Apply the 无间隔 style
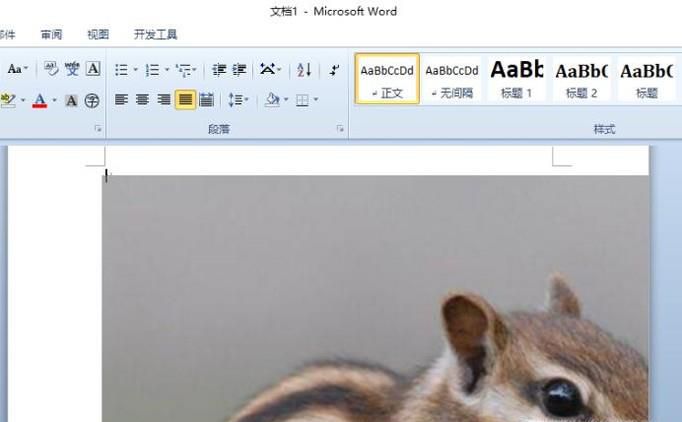The height and width of the screenshot is (422, 682). [452, 79]
